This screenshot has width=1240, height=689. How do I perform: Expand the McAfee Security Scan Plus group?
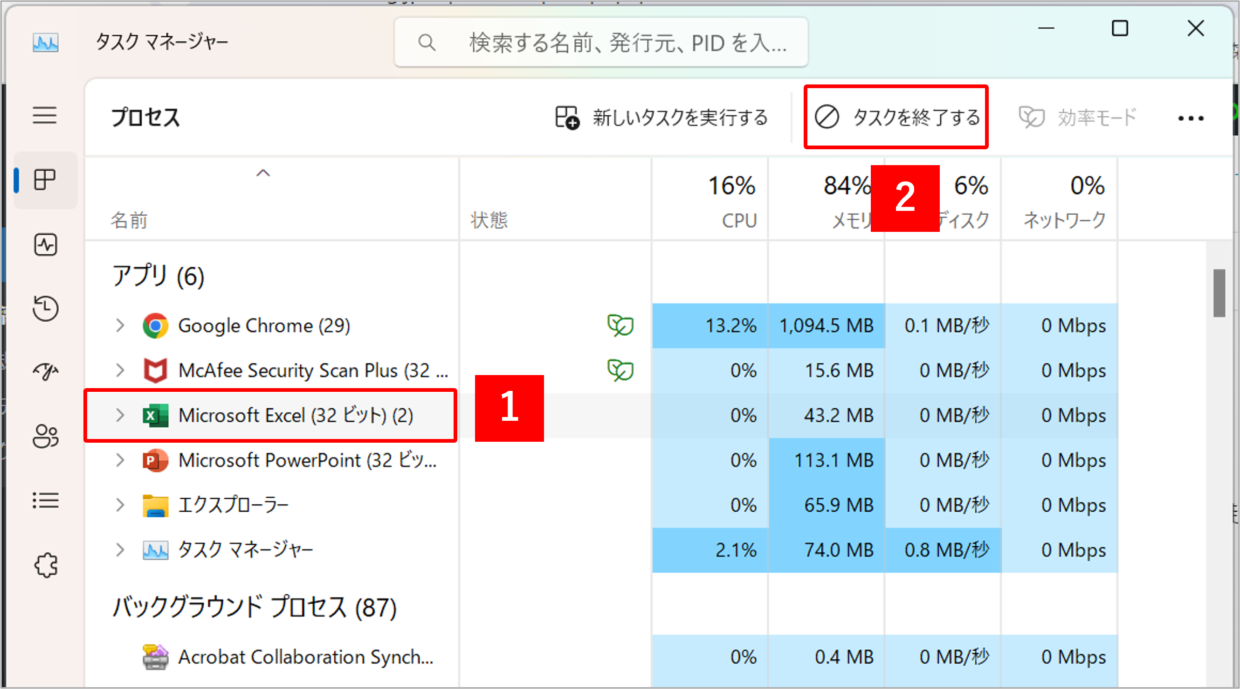pos(120,371)
